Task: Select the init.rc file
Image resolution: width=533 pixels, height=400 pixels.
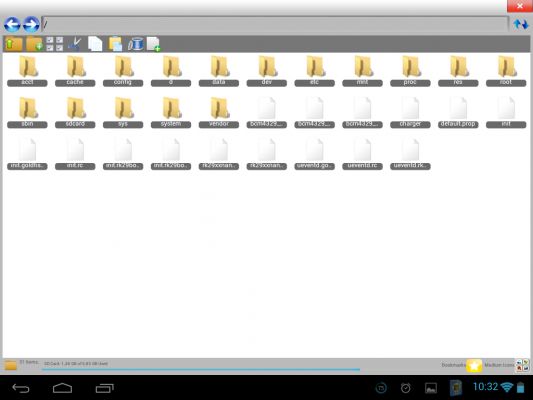Action: pos(75,154)
